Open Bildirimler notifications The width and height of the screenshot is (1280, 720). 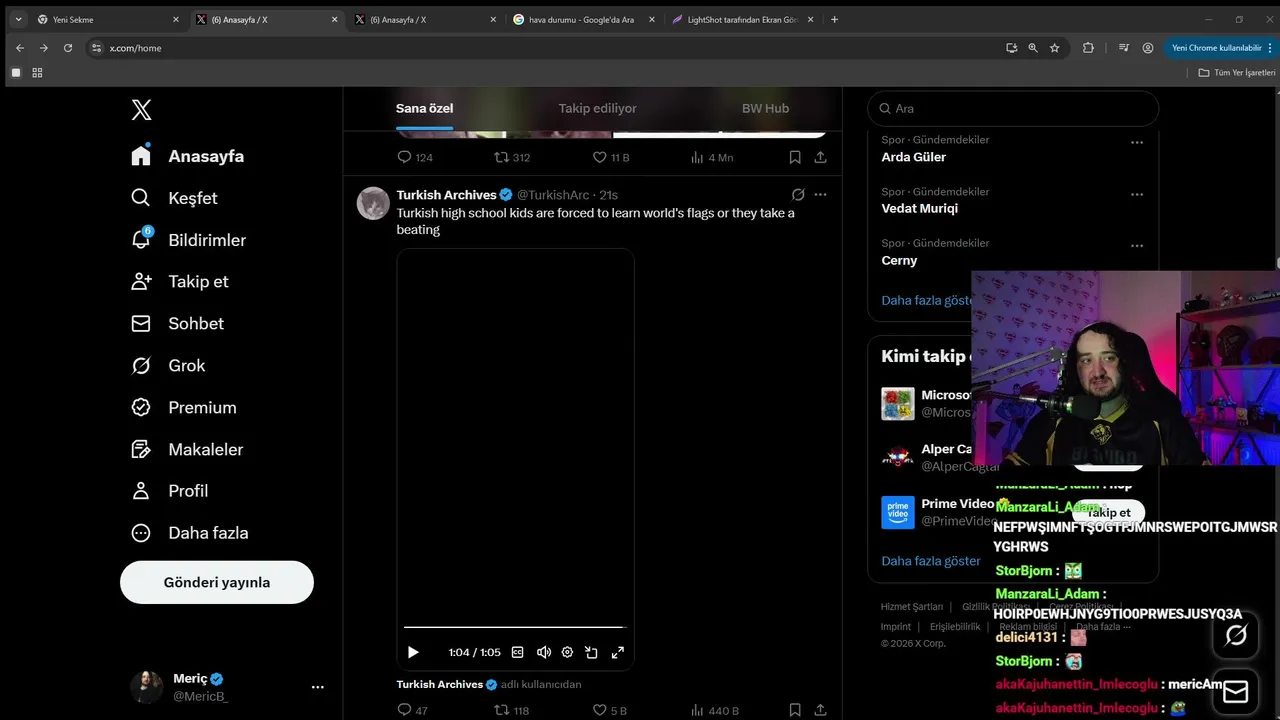[x=188, y=240]
